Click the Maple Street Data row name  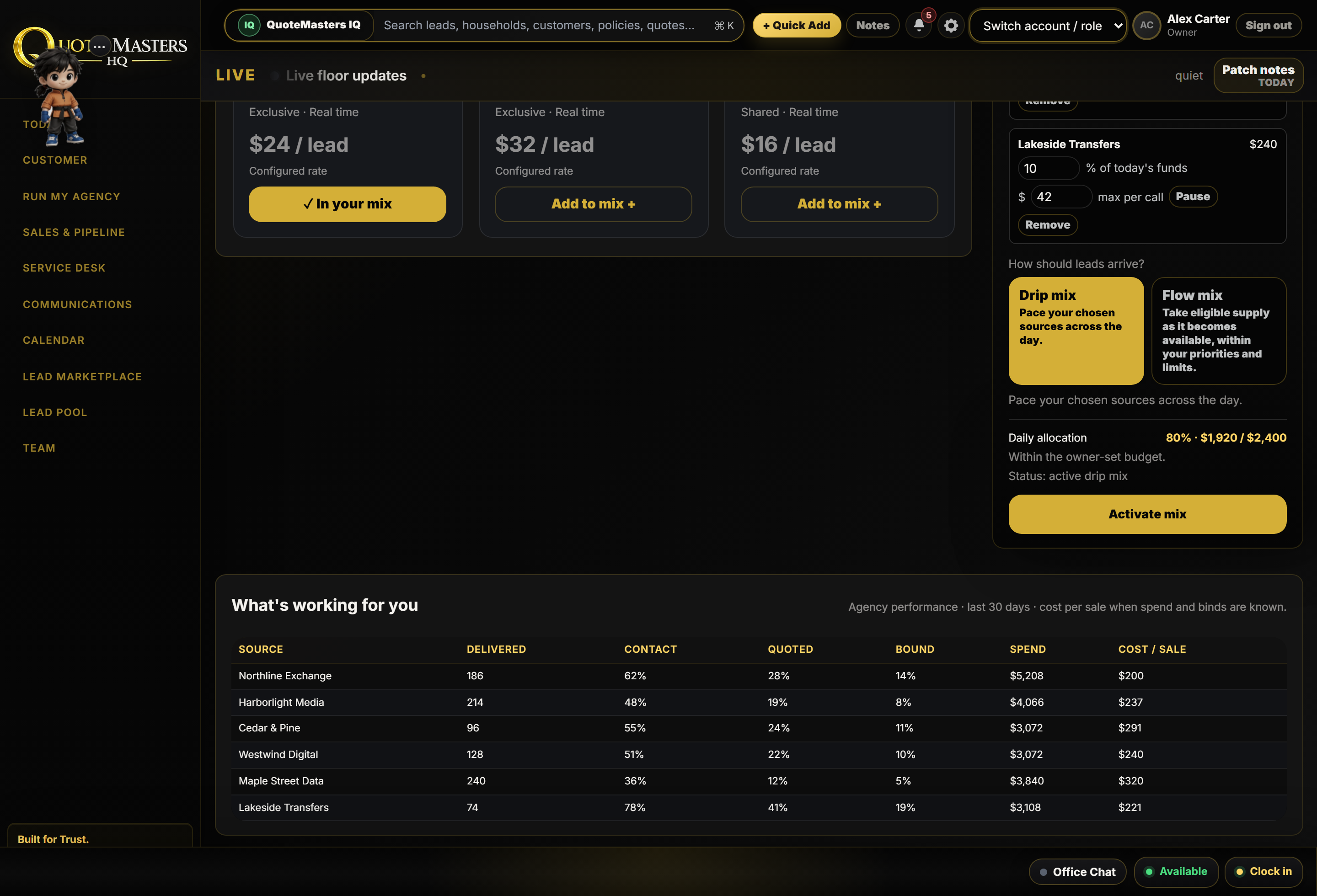pos(281,781)
